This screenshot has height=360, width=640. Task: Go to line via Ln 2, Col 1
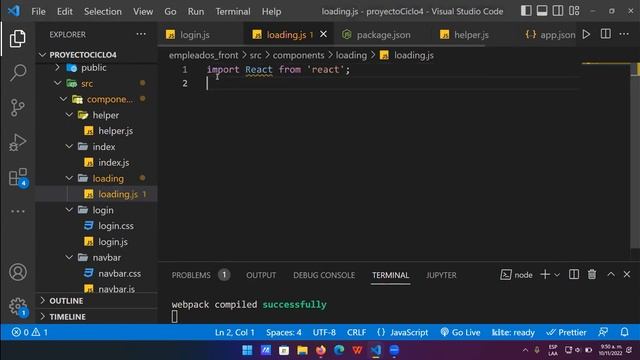235,332
